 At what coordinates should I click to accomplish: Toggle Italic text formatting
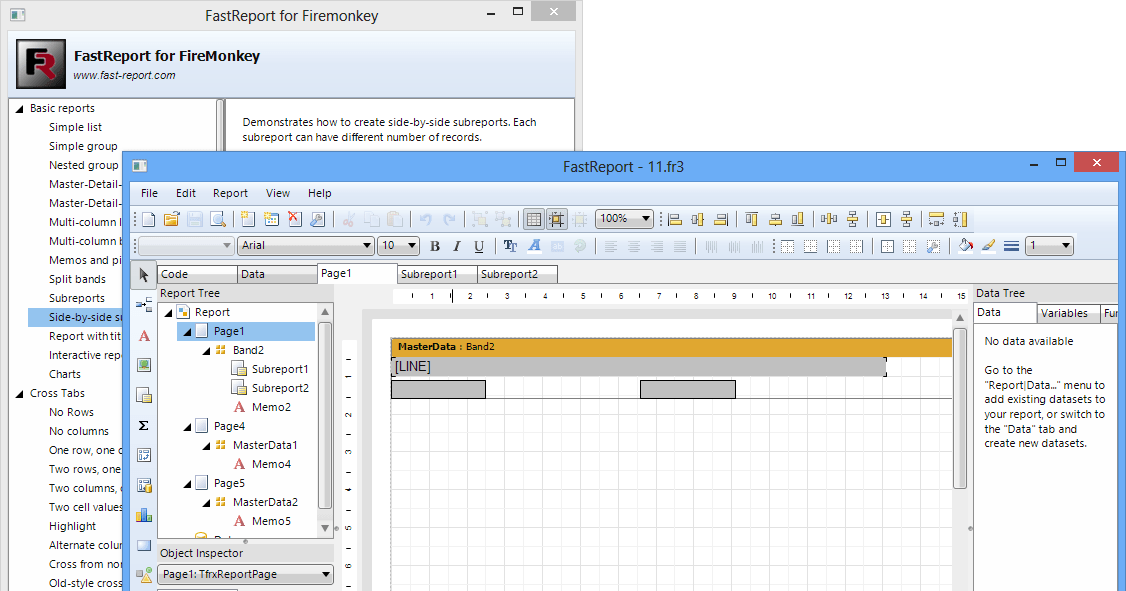(457, 246)
